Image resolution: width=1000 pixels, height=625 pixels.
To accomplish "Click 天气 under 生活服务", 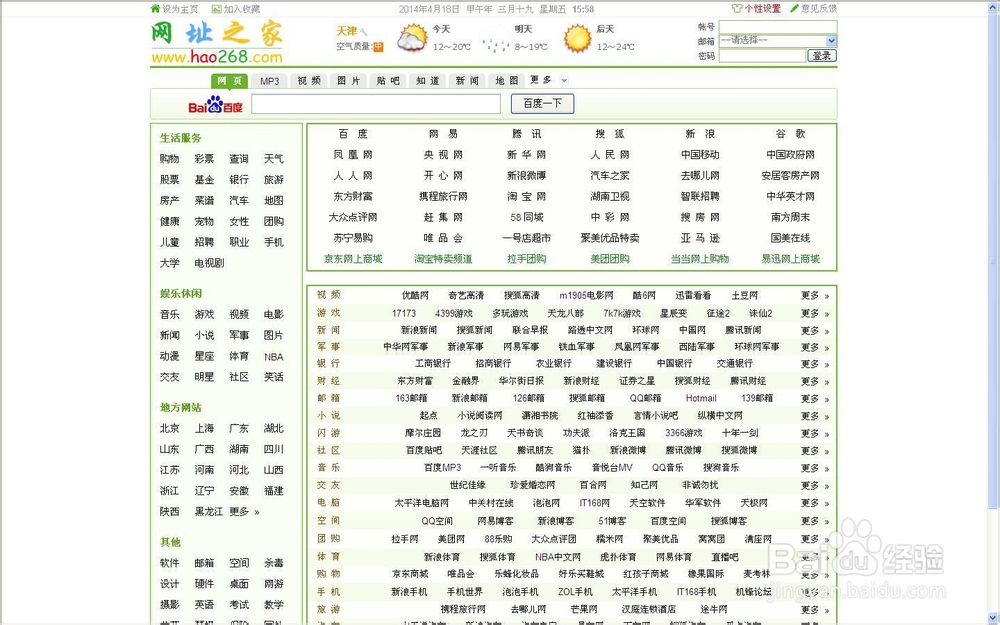I will (x=274, y=159).
